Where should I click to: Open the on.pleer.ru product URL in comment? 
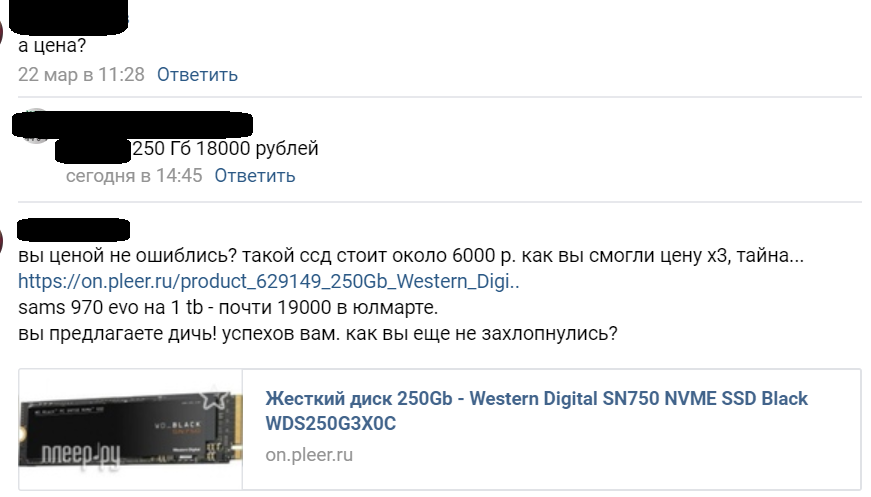point(269,281)
